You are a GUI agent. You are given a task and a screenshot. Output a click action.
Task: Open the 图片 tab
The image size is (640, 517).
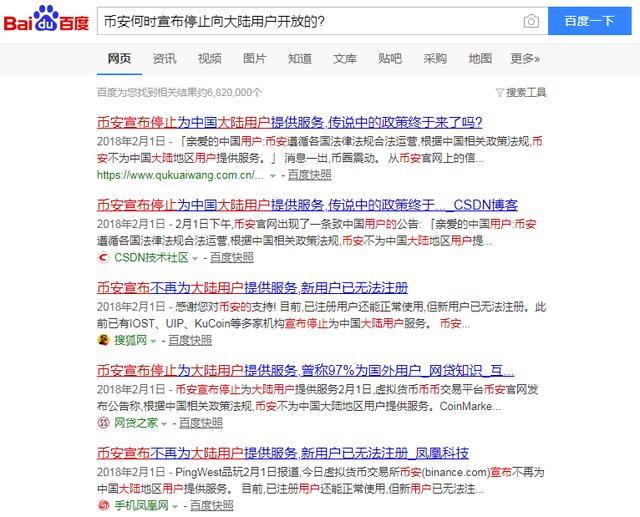pyautogui.click(x=255, y=59)
